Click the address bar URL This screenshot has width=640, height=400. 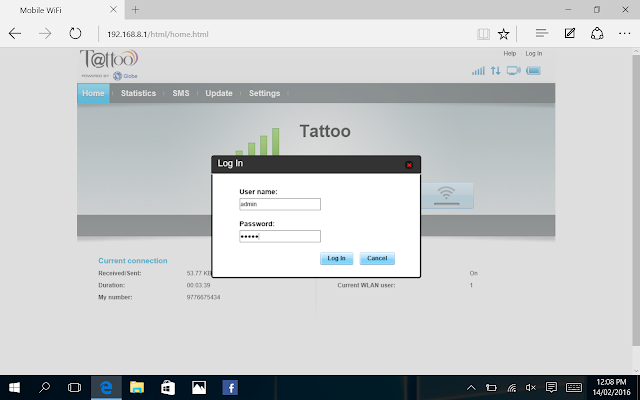pos(158,34)
